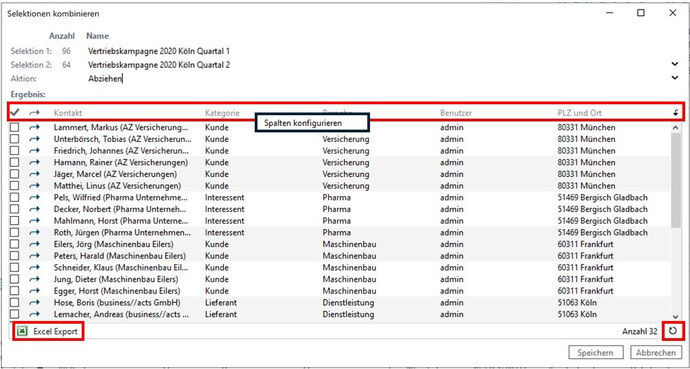
Task: Click the Excel Export button
Action: click(x=48, y=332)
